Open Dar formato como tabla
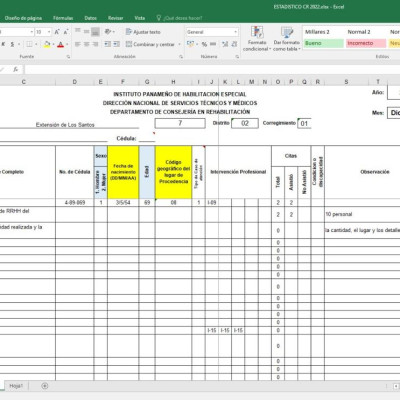The height and width of the screenshot is (400, 400). coord(286,39)
